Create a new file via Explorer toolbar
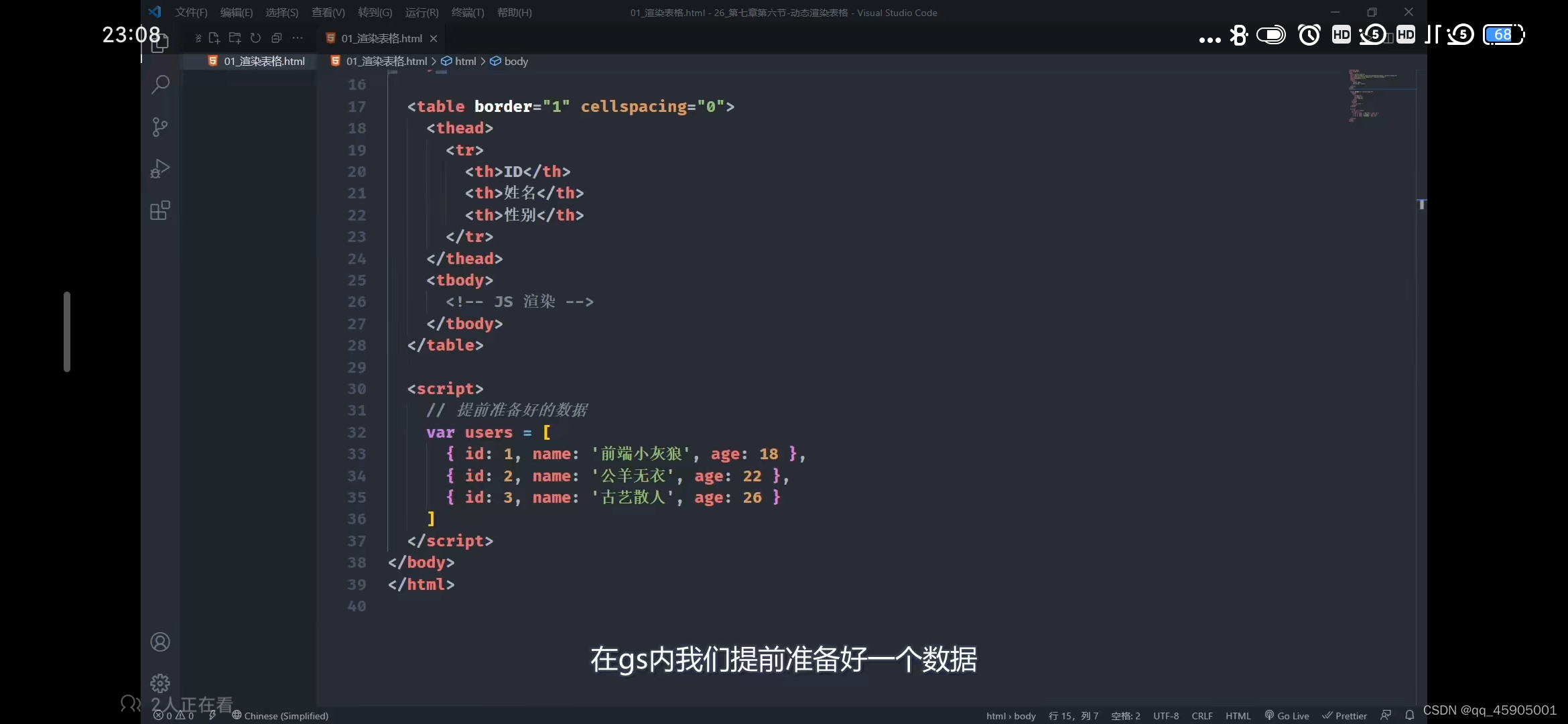Viewport: 1568px width, 724px height. pyautogui.click(x=214, y=38)
